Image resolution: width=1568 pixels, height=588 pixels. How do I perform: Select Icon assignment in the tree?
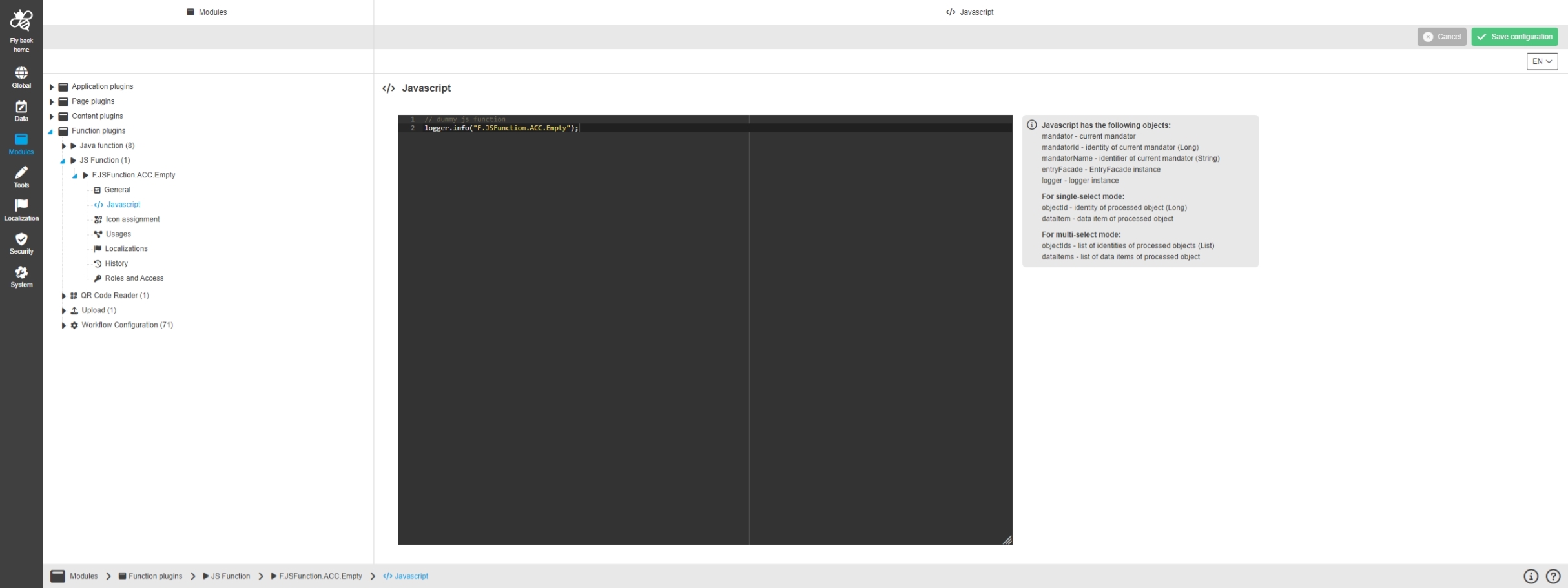coord(132,219)
